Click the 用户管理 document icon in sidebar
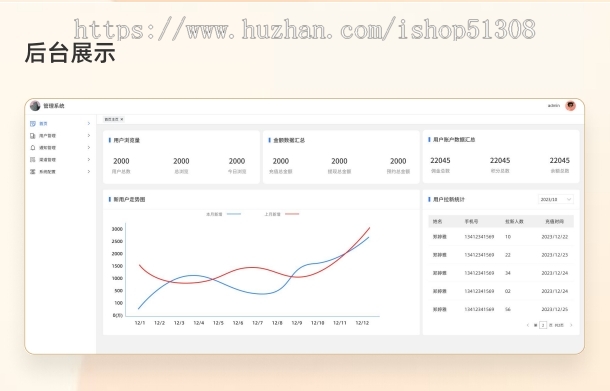 33,136
